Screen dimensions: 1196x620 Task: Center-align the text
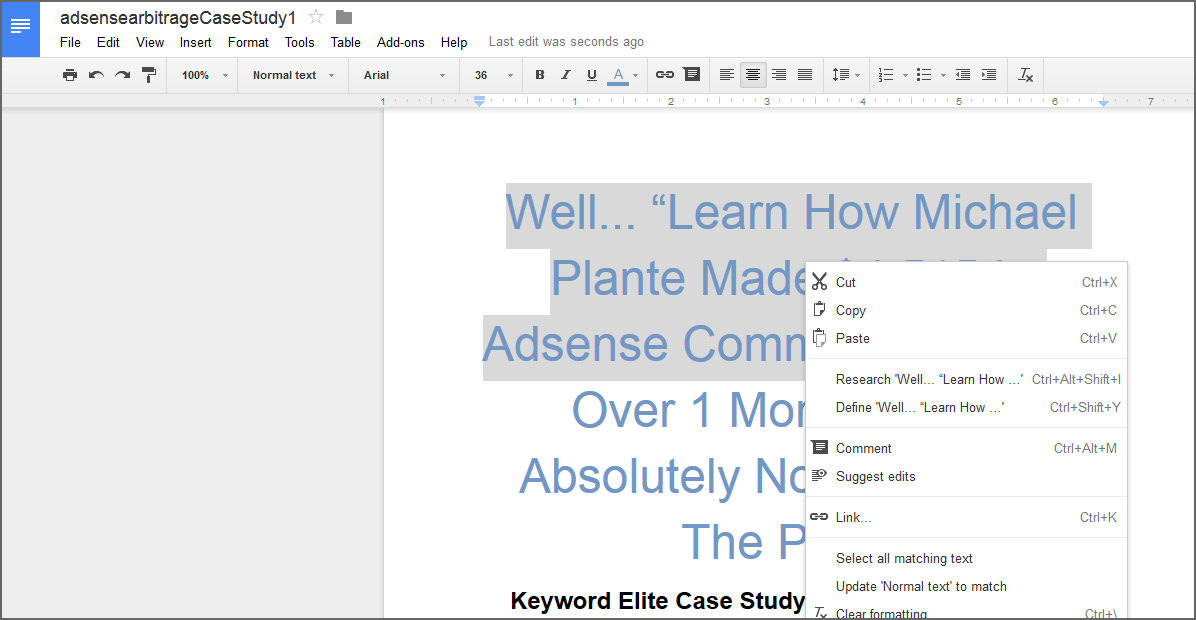753,75
